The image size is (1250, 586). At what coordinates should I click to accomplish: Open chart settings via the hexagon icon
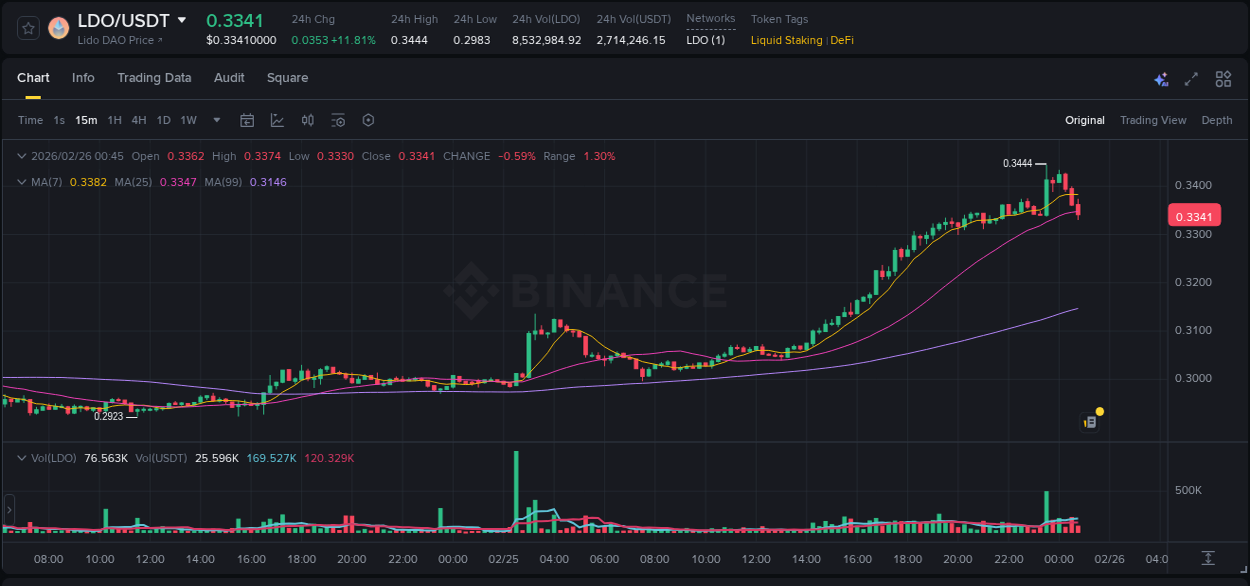click(x=368, y=120)
